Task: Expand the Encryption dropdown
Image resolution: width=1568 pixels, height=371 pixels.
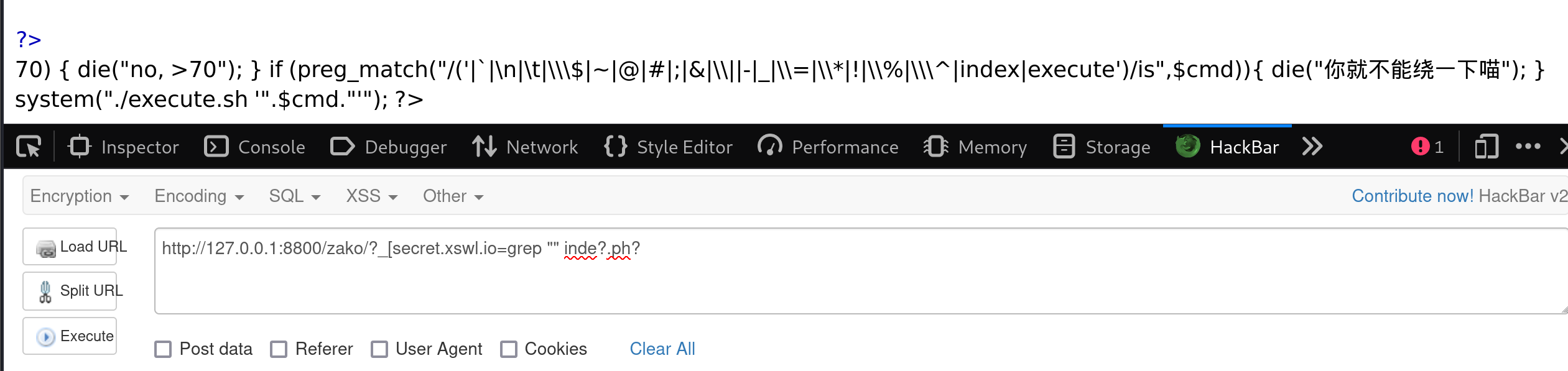Action: 80,196
